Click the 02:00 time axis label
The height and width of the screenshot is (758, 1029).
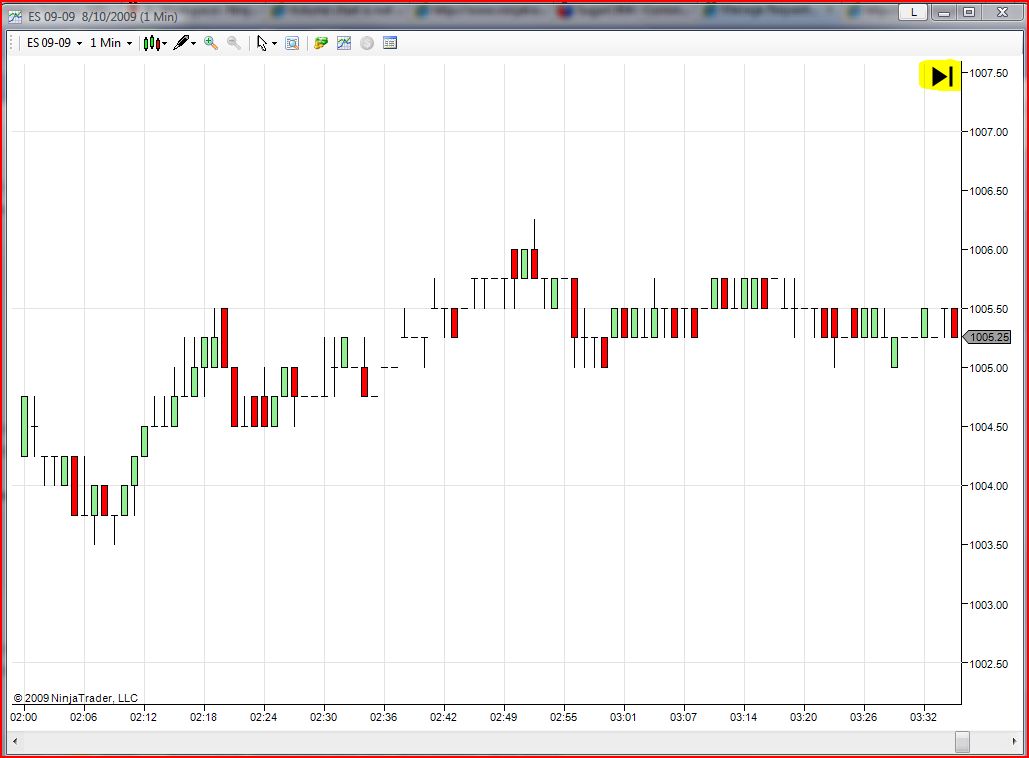coord(24,717)
